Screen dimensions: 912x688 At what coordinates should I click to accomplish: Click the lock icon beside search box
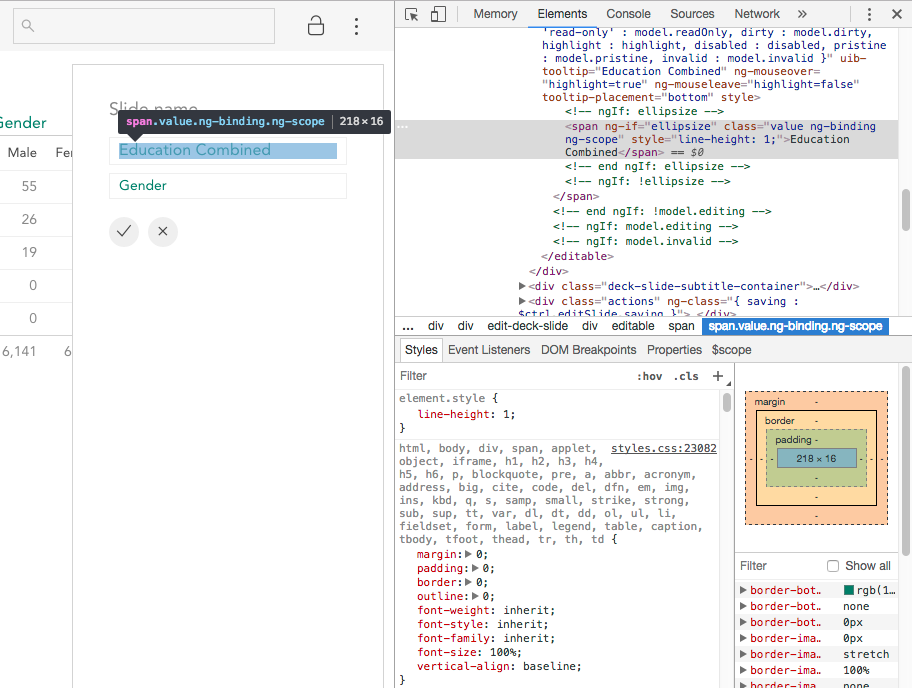point(316,26)
